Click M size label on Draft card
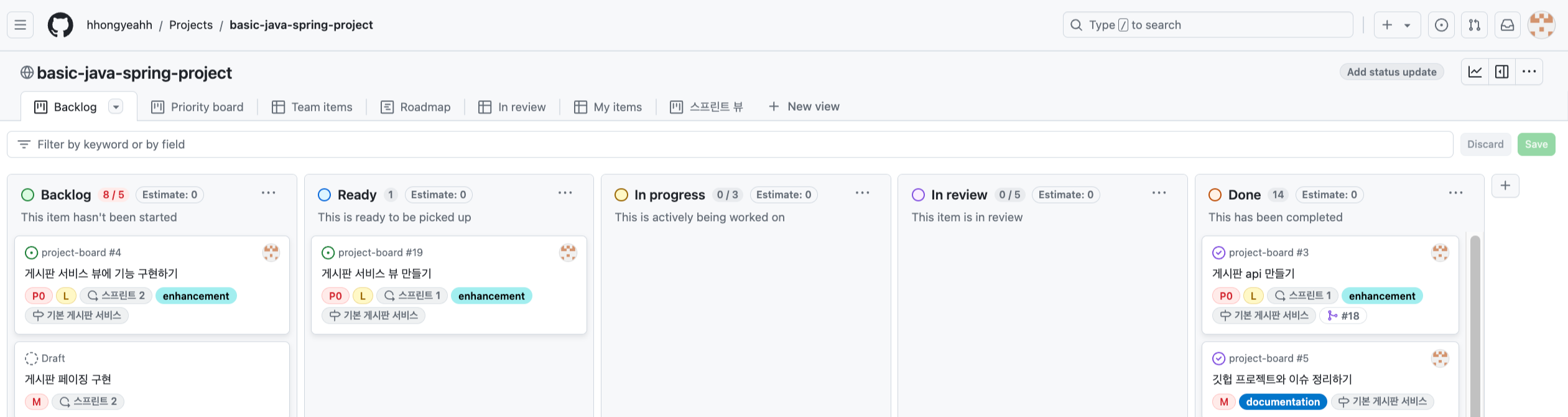Viewport: 1568px width, 417px height. [37, 401]
